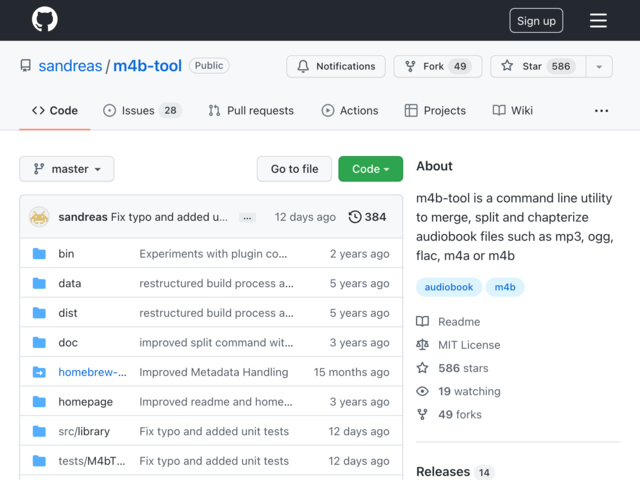The image size is (640, 480).
Task: Expand the master branch dropdown
Action: click(x=67, y=169)
